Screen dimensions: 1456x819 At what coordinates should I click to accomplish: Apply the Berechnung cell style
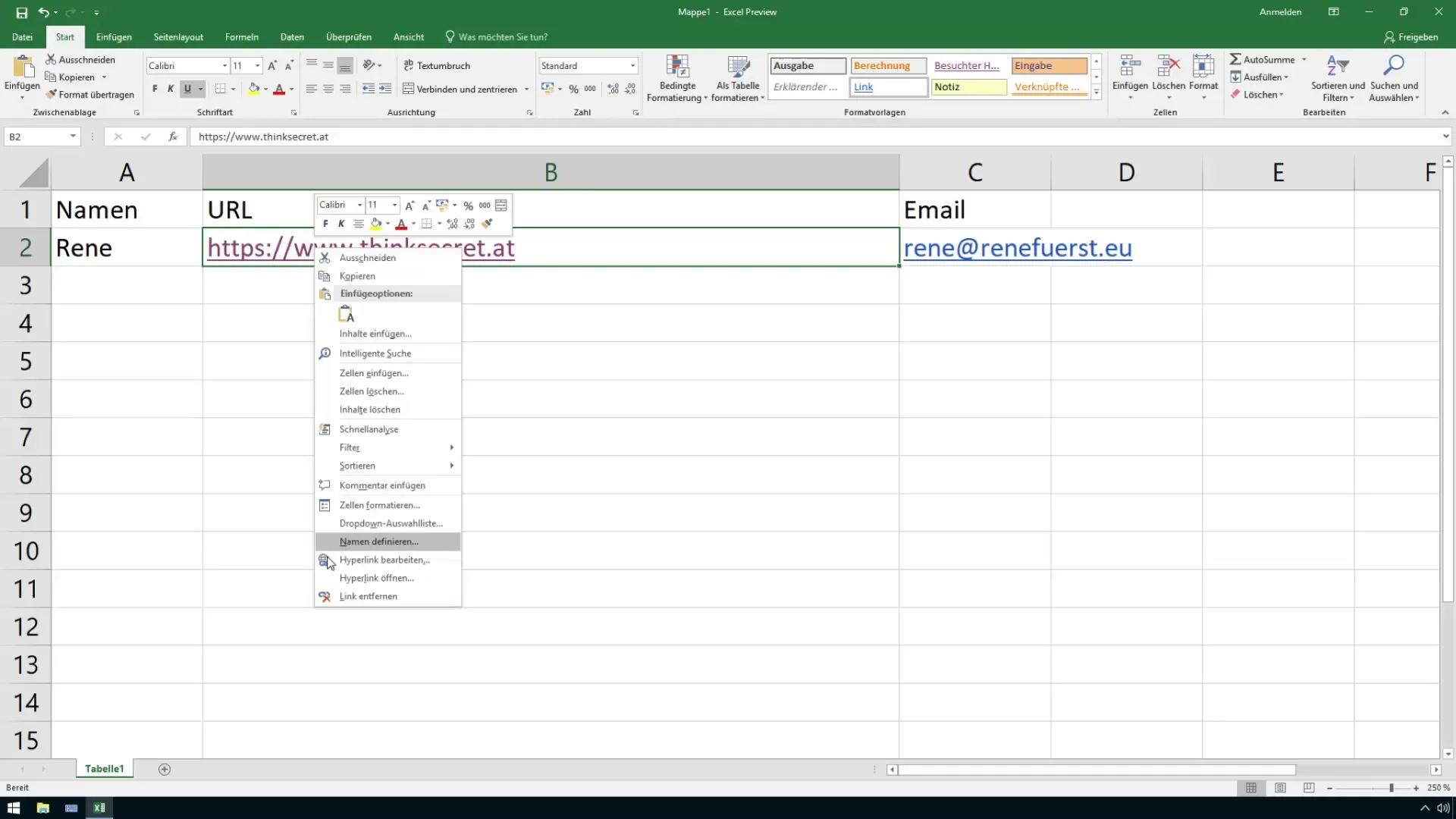coord(888,66)
